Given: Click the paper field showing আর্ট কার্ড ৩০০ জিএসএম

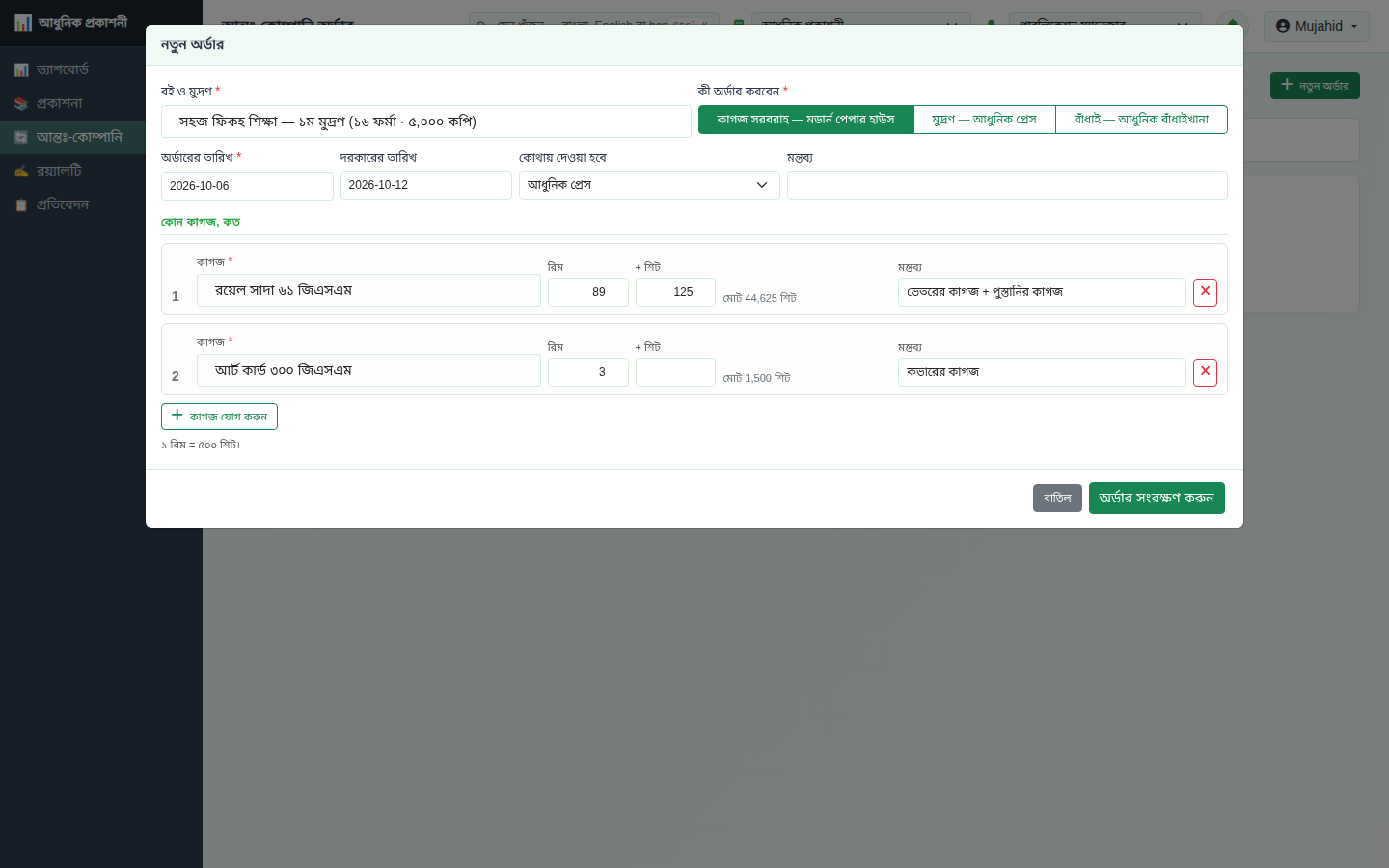Looking at the screenshot, I should [x=368, y=370].
